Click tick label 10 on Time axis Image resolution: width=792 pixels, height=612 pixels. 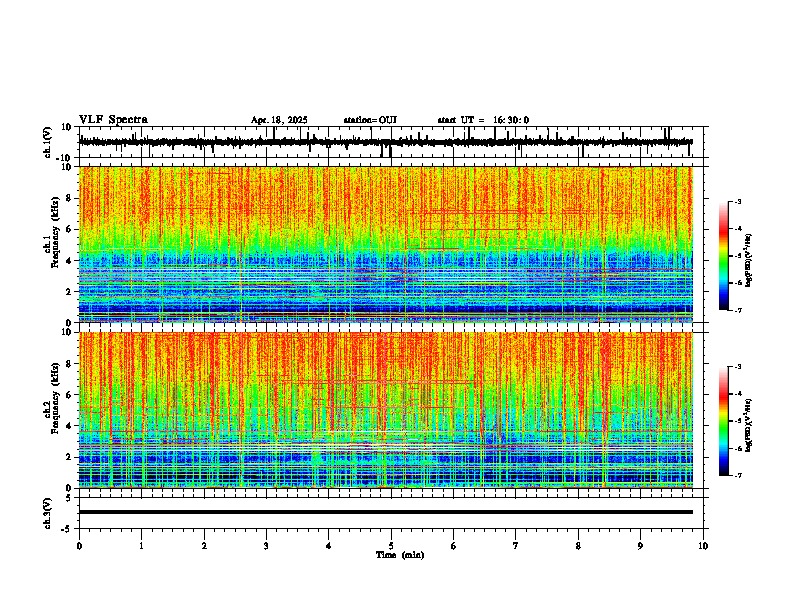(703, 546)
